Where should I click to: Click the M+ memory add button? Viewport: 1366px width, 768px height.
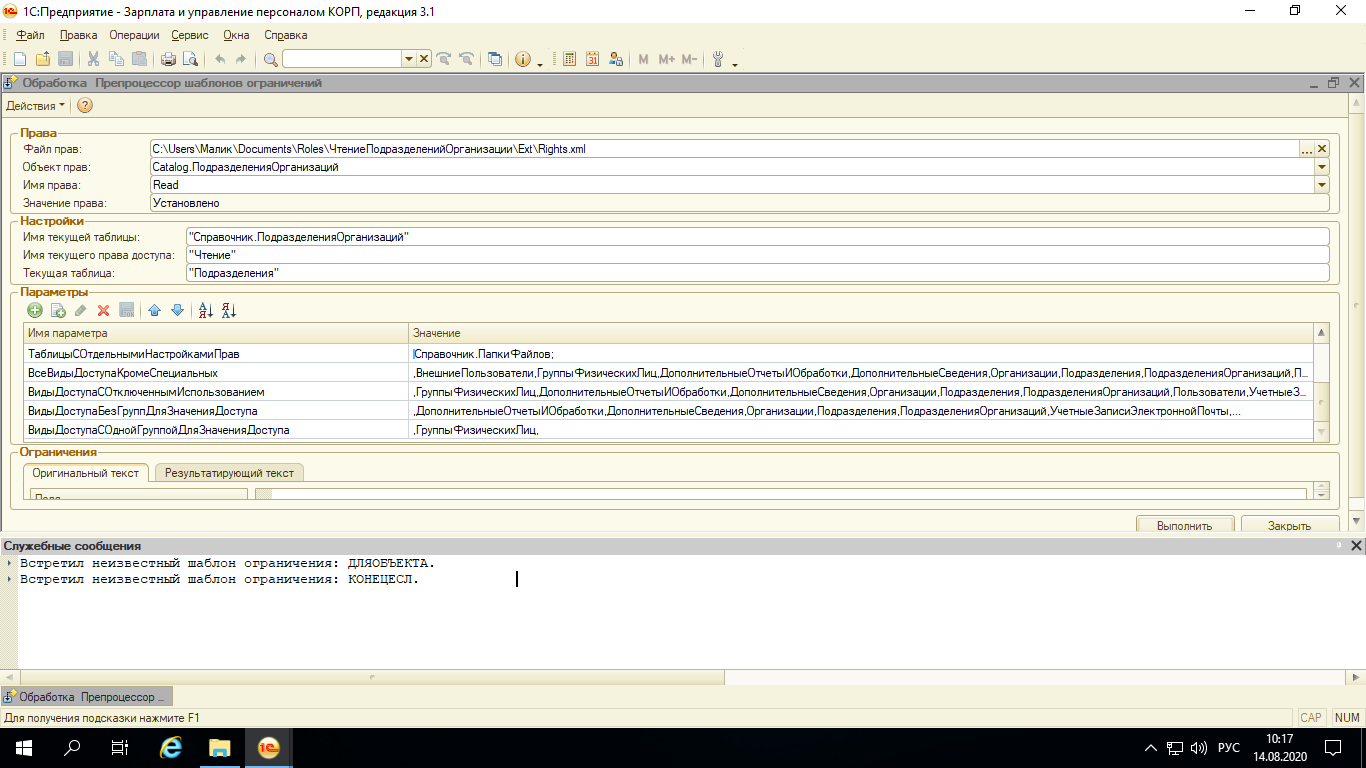[x=666, y=60]
